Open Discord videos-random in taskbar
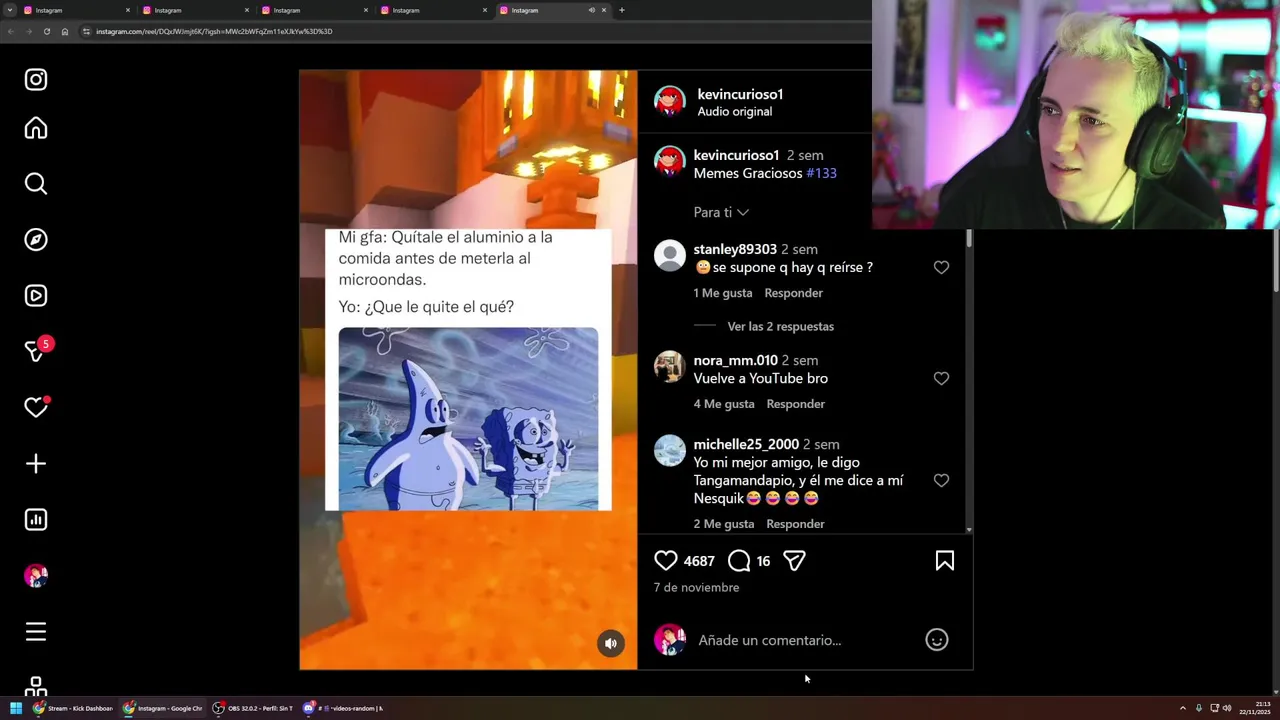 pyautogui.click(x=344, y=708)
